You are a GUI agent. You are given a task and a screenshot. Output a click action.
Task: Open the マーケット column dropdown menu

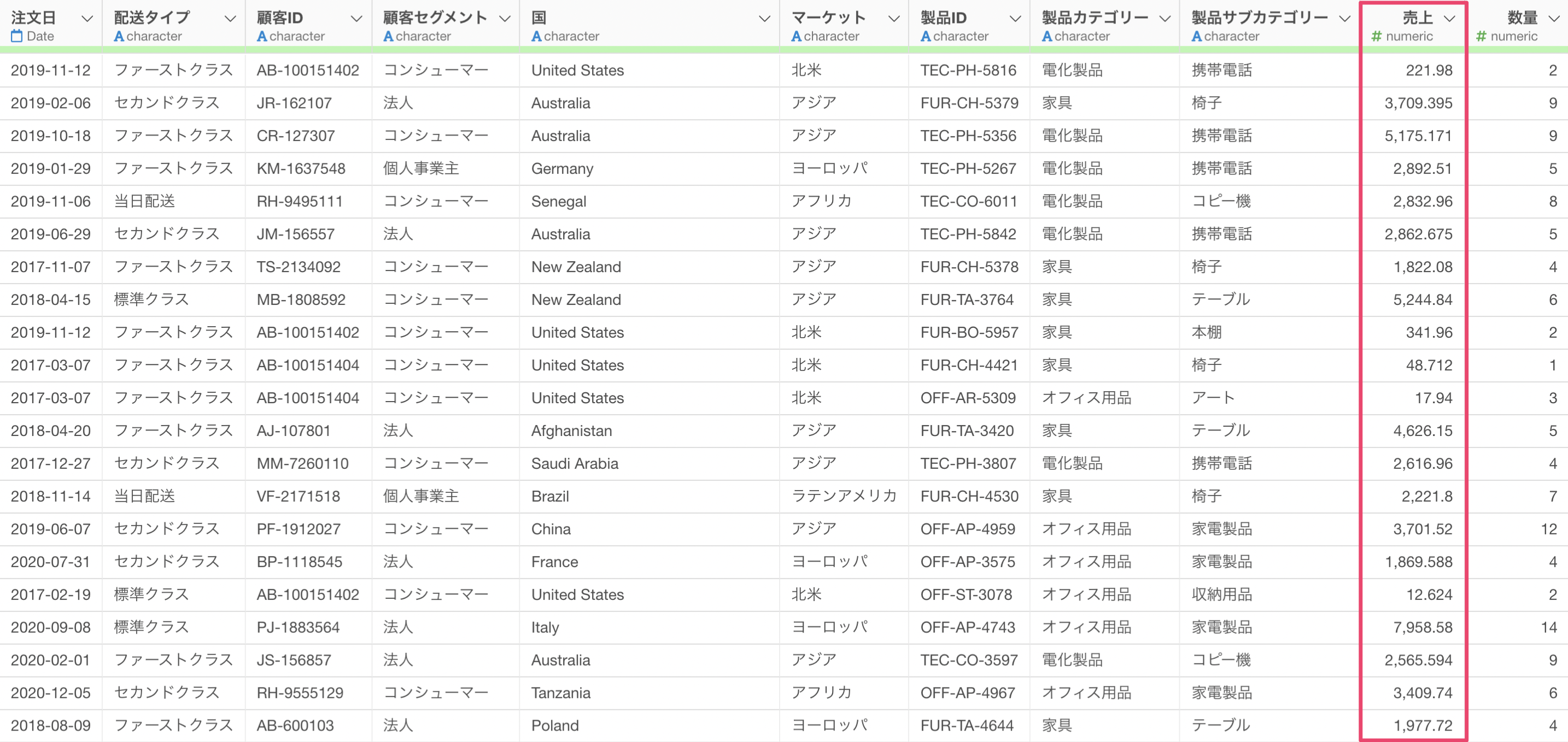click(893, 19)
